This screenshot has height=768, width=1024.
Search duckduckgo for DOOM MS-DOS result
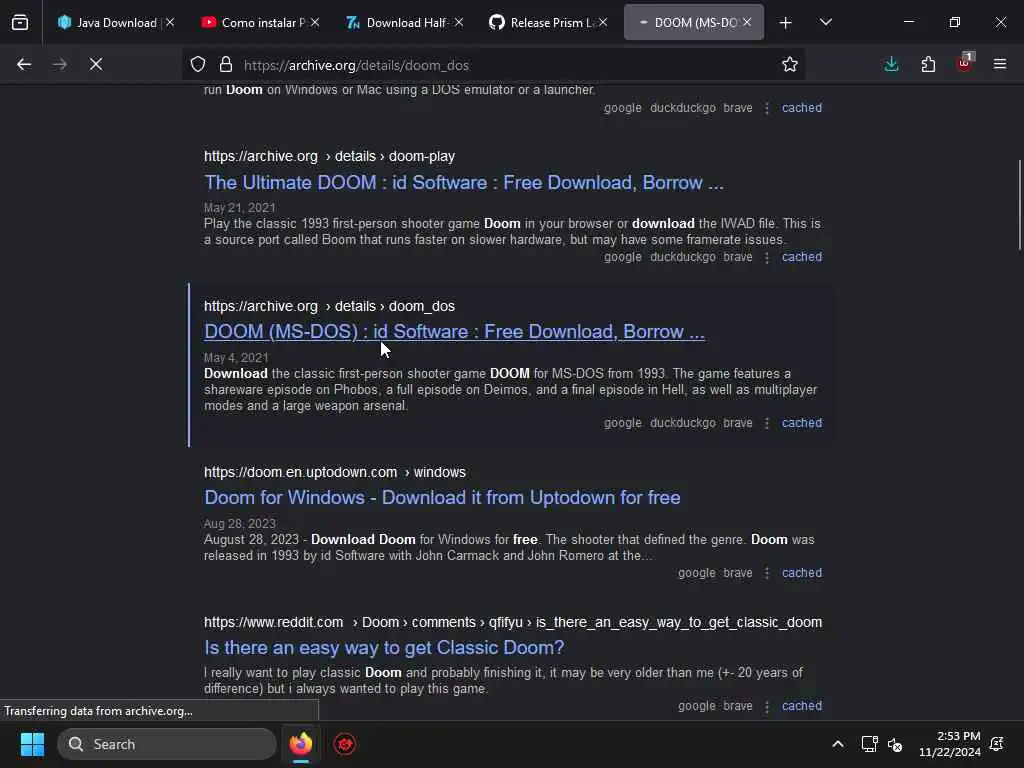point(682,423)
